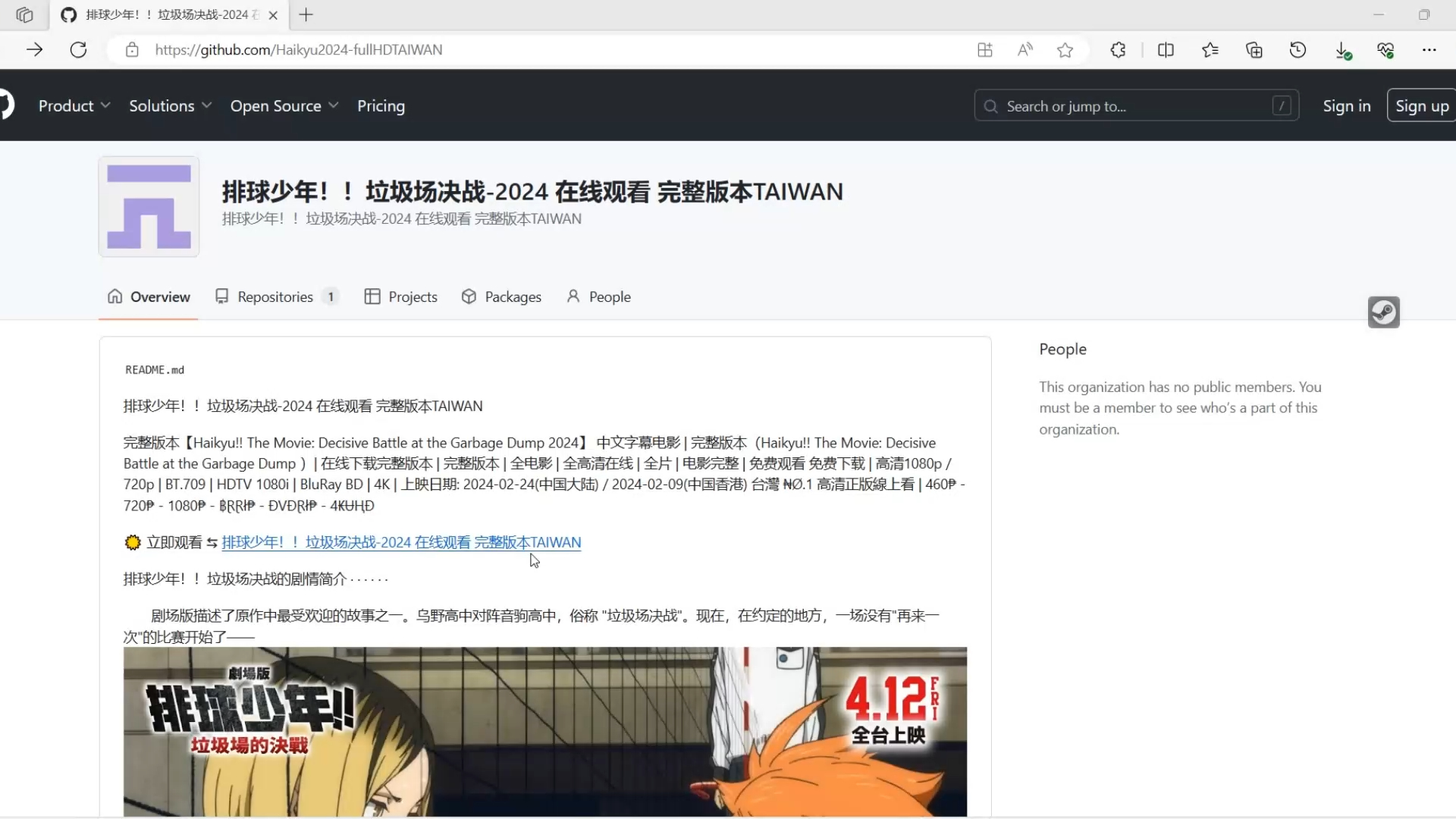Image resolution: width=1456 pixels, height=819 pixels.
Task: Click the browser refresh icon
Action: 78,49
